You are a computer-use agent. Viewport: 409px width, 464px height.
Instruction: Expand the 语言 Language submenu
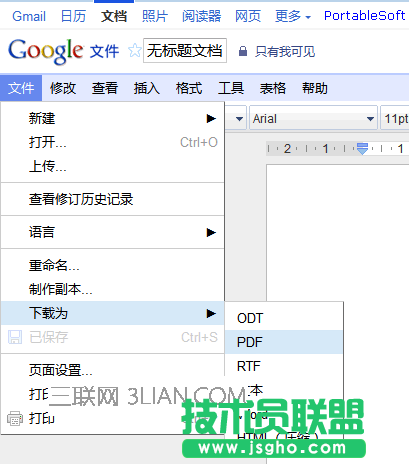click(112, 232)
